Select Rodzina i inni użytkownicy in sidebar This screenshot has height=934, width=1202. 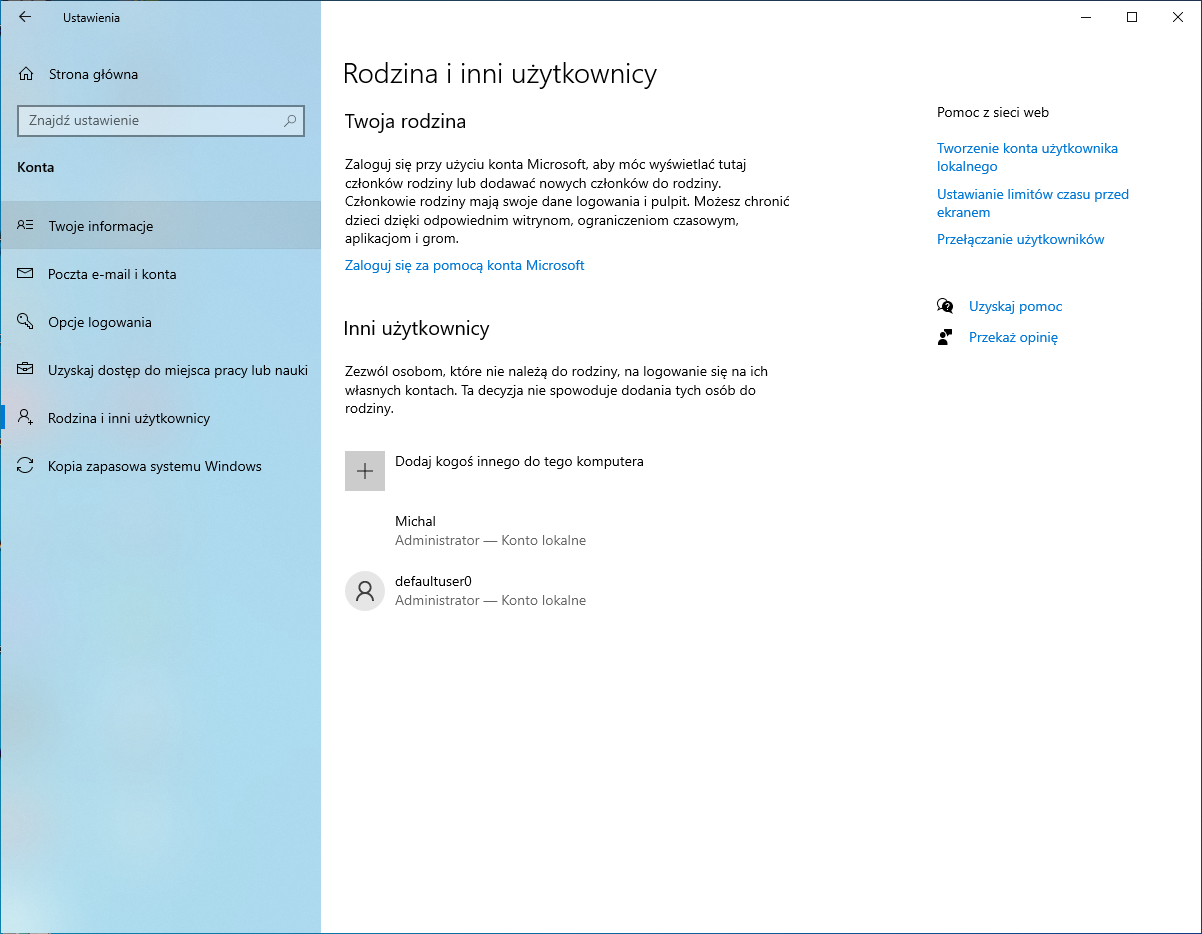(129, 418)
